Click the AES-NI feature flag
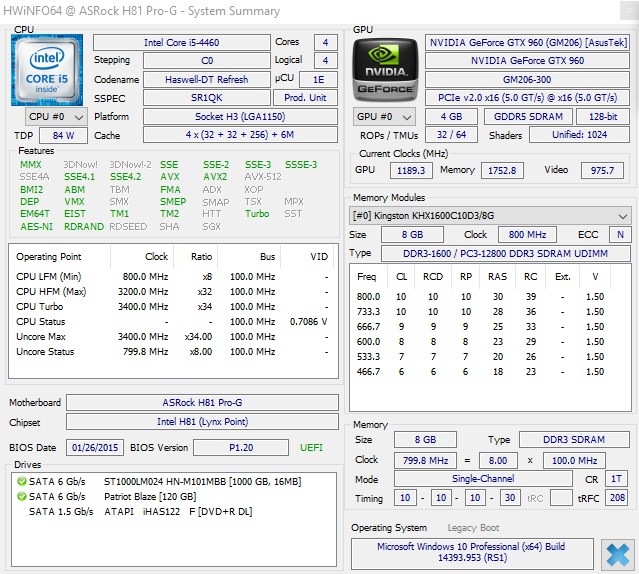Viewport: 639px width, 574px height. (x=37, y=227)
